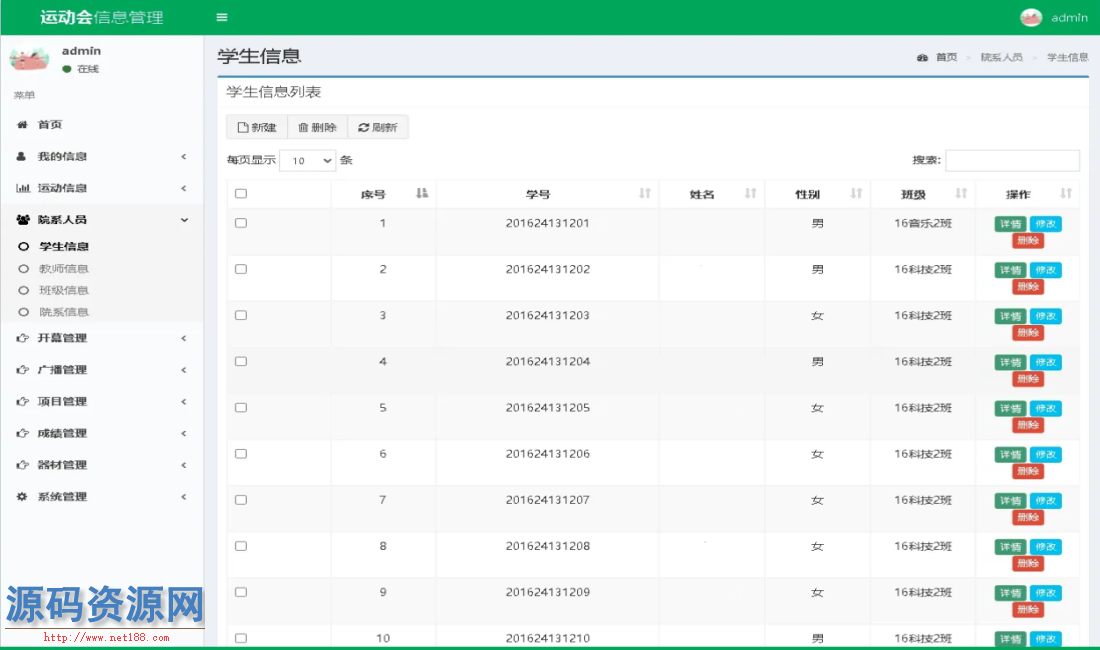Viewport: 1100px width, 650px height.
Task: Sort by 序号 column sort icon
Action: (422, 194)
